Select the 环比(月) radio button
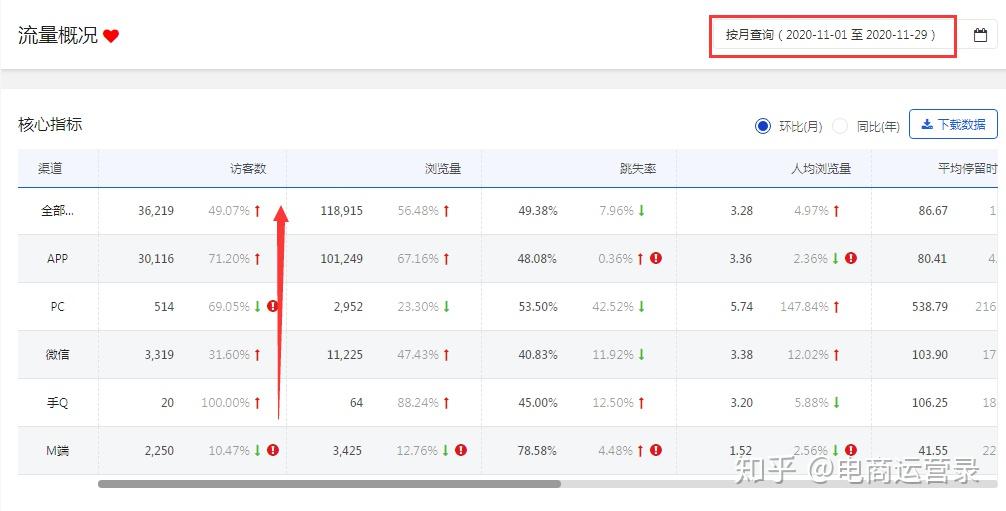The image size is (1006, 511). click(762, 126)
